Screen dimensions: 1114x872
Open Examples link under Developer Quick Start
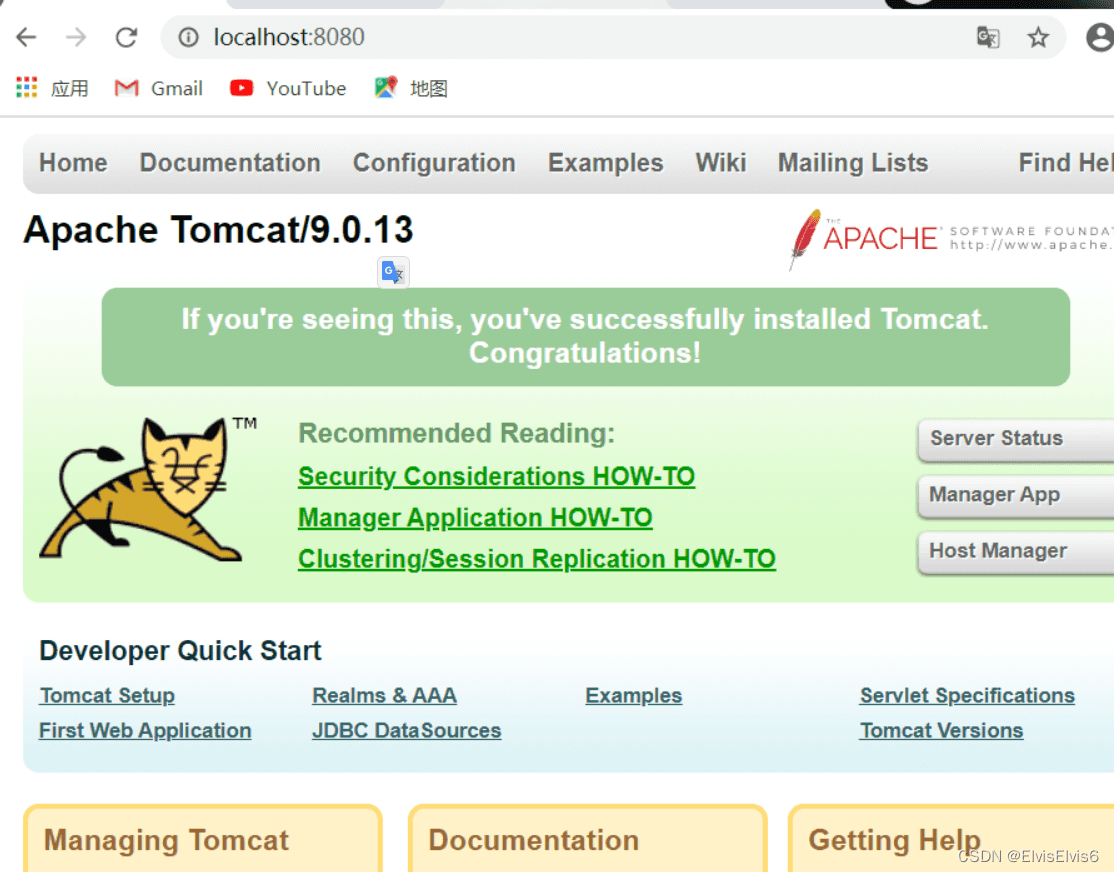pyautogui.click(x=634, y=695)
